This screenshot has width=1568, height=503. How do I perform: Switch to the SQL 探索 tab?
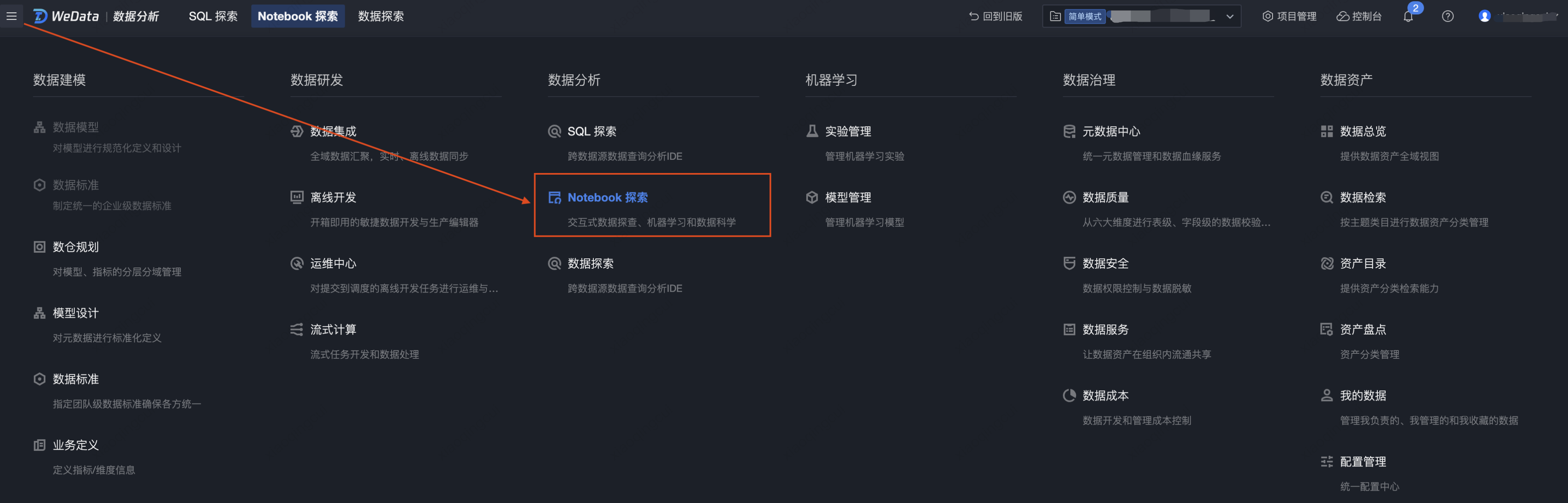213,16
